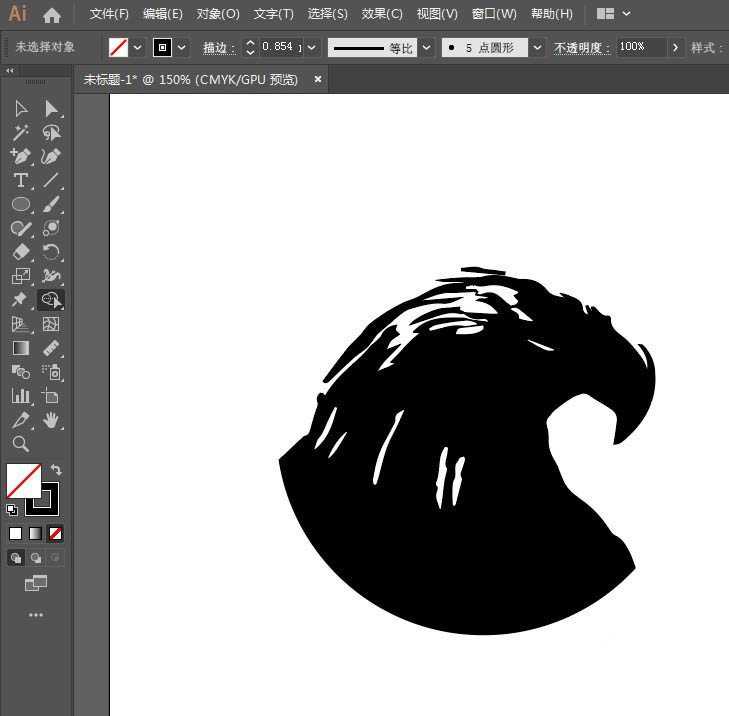Viewport: 729px width, 716px height.
Task: Open the 效果(C) menu
Action: coord(382,14)
